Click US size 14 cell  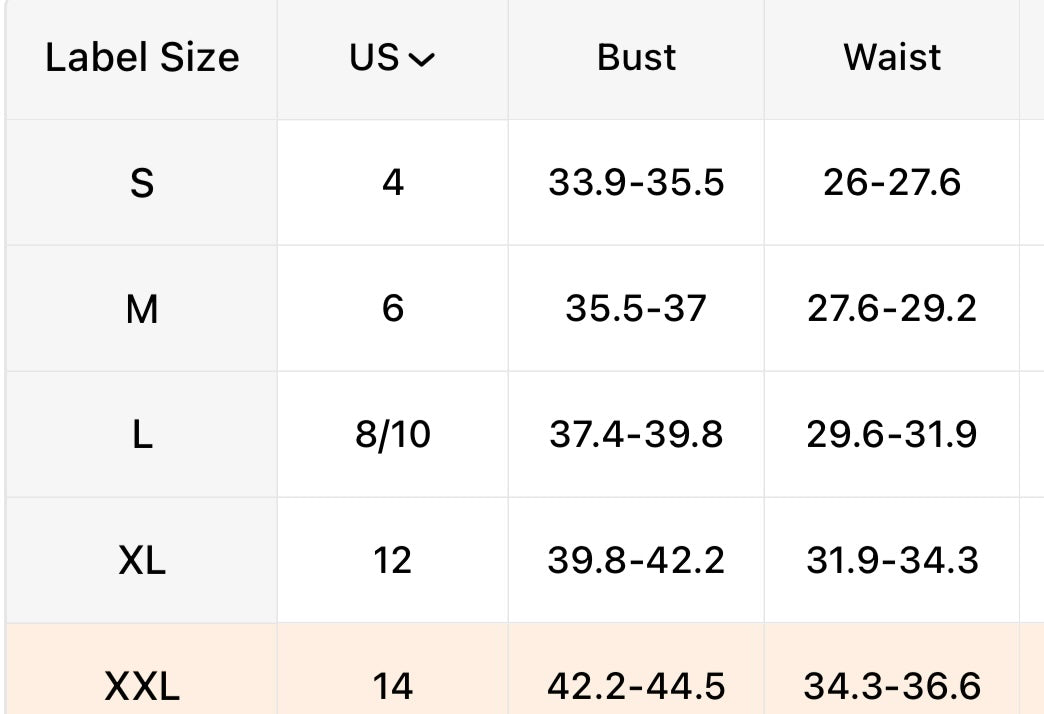click(x=393, y=669)
